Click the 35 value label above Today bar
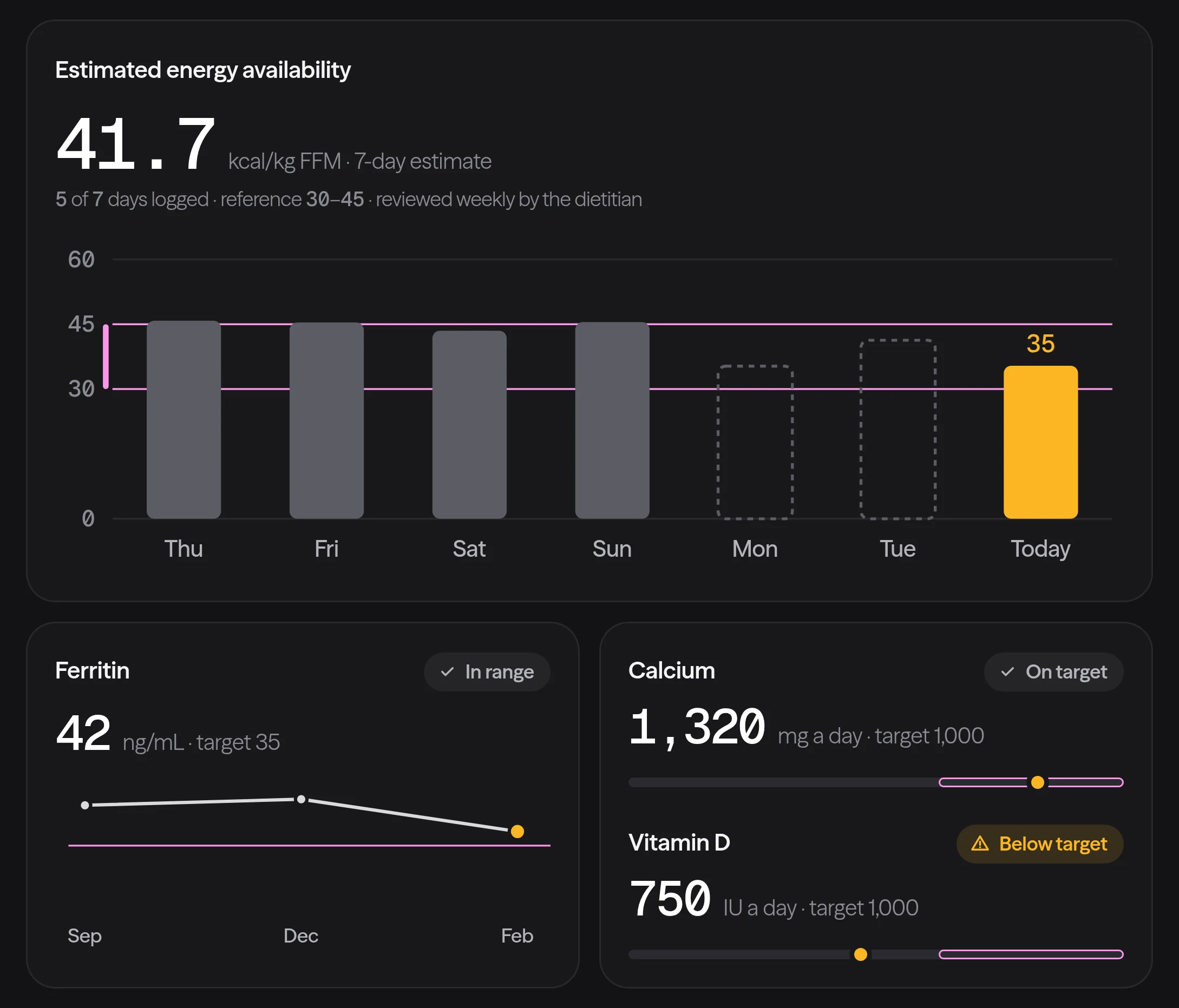 pos(1041,343)
